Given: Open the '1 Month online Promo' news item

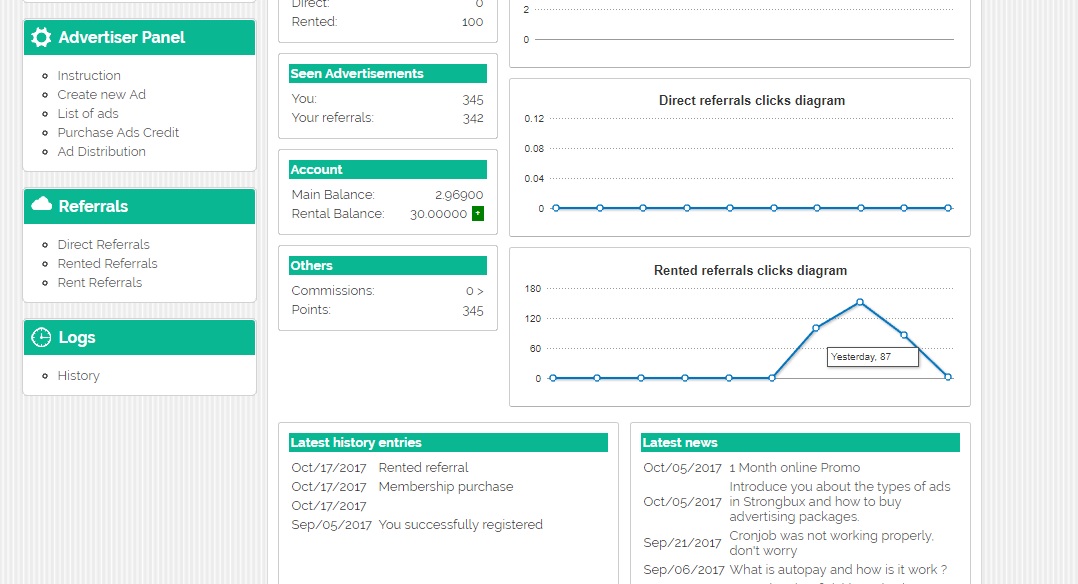Looking at the screenshot, I should [794, 467].
